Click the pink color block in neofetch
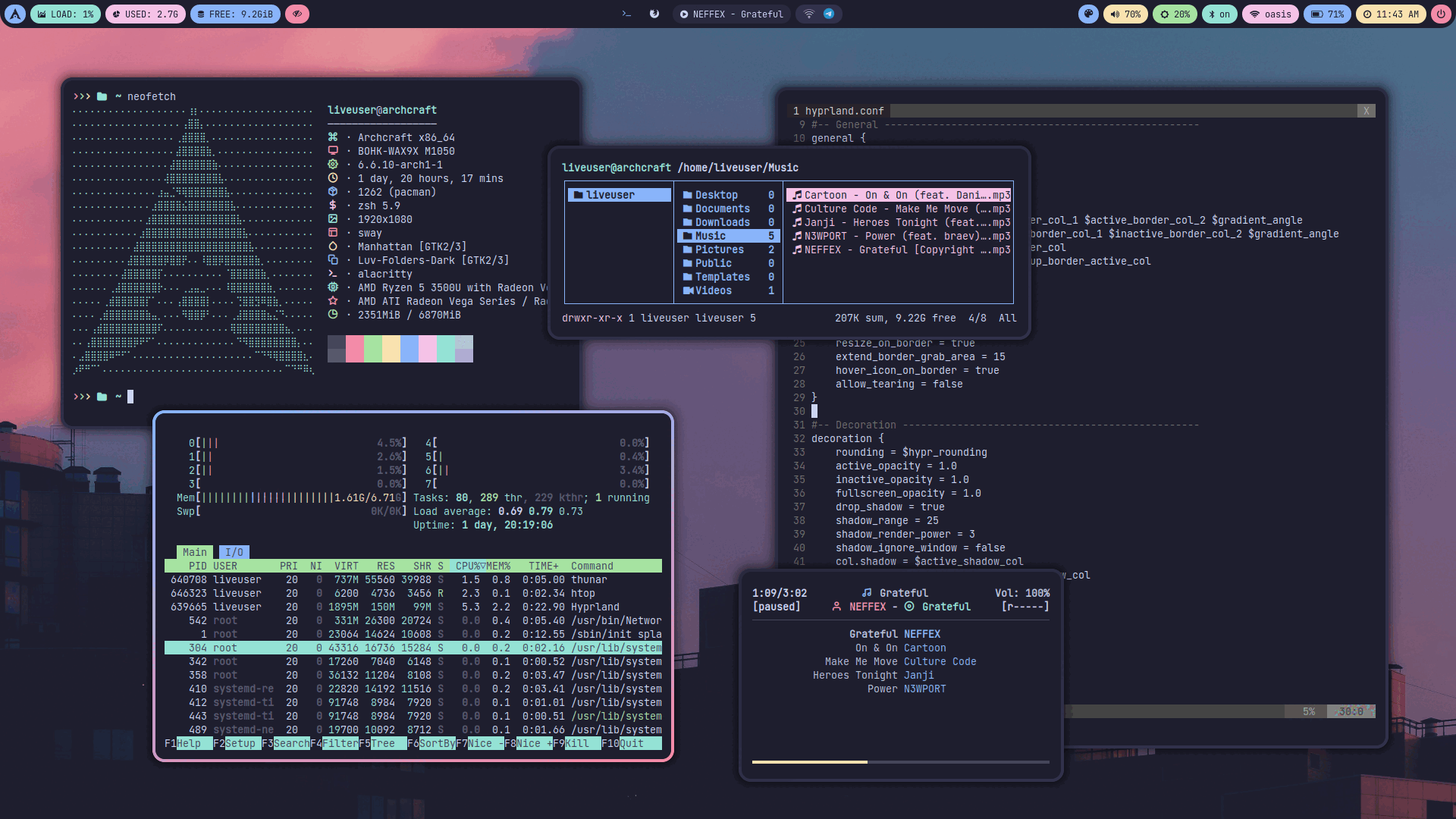The height and width of the screenshot is (819, 1456). 355,349
